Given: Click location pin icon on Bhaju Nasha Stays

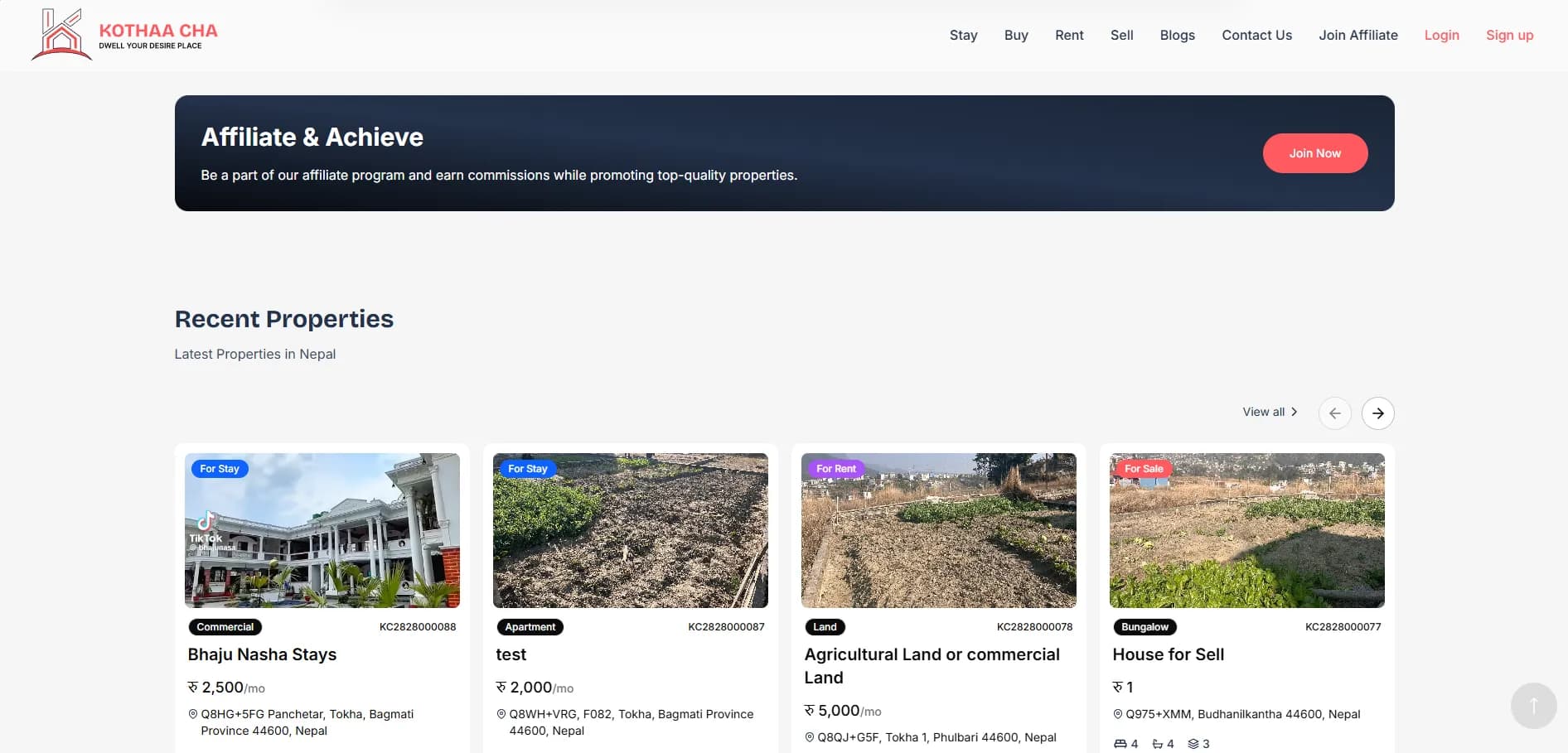Looking at the screenshot, I should (x=192, y=714).
